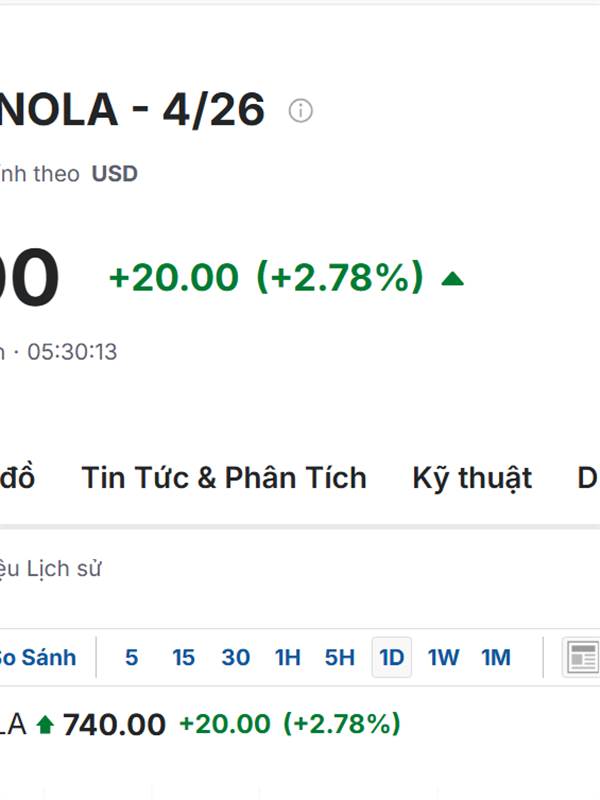Image resolution: width=600 pixels, height=800 pixels.
Task: Click the USD currency label
Action: 115,174
